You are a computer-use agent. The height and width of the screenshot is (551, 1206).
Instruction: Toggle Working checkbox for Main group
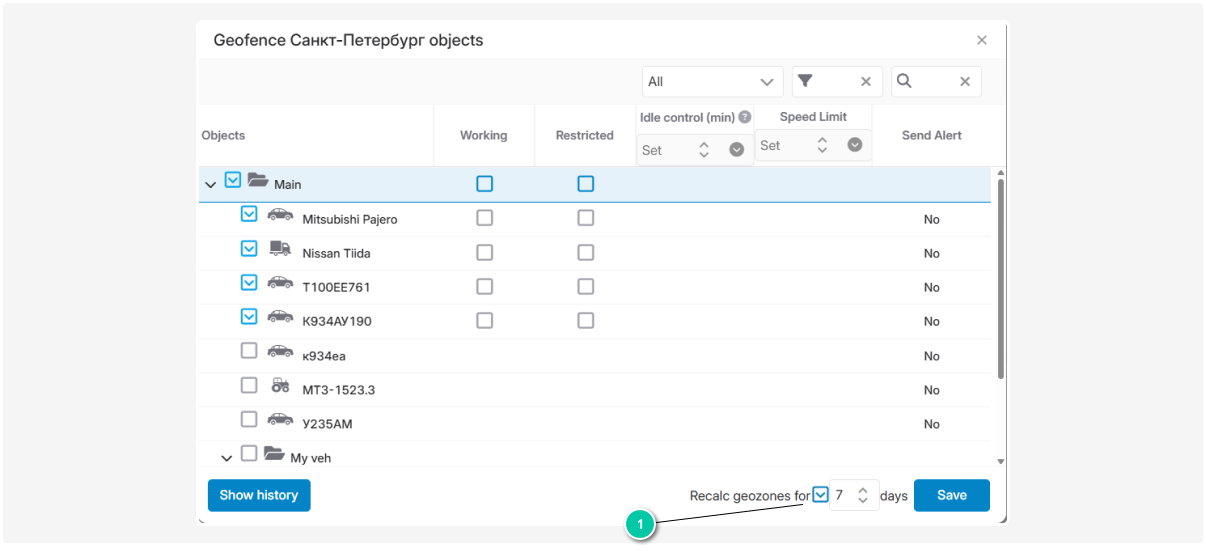click(485, 184)
